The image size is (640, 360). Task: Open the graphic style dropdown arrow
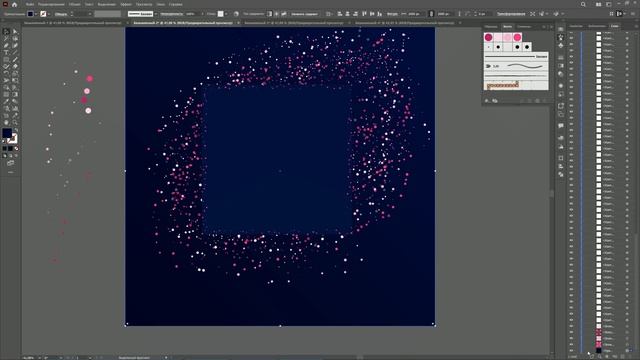(226, 14)
